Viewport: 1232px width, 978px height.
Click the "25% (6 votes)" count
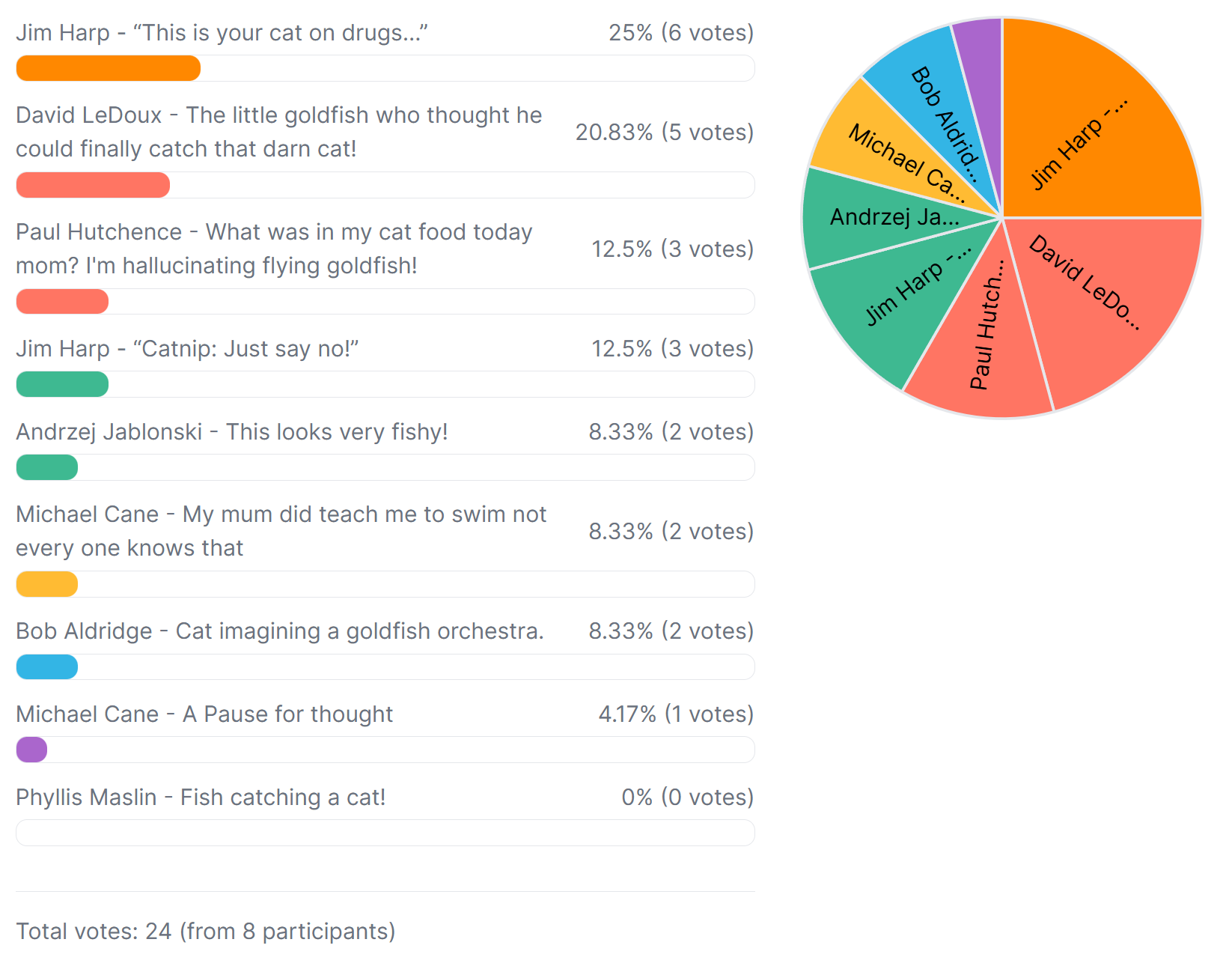point(680,33)
